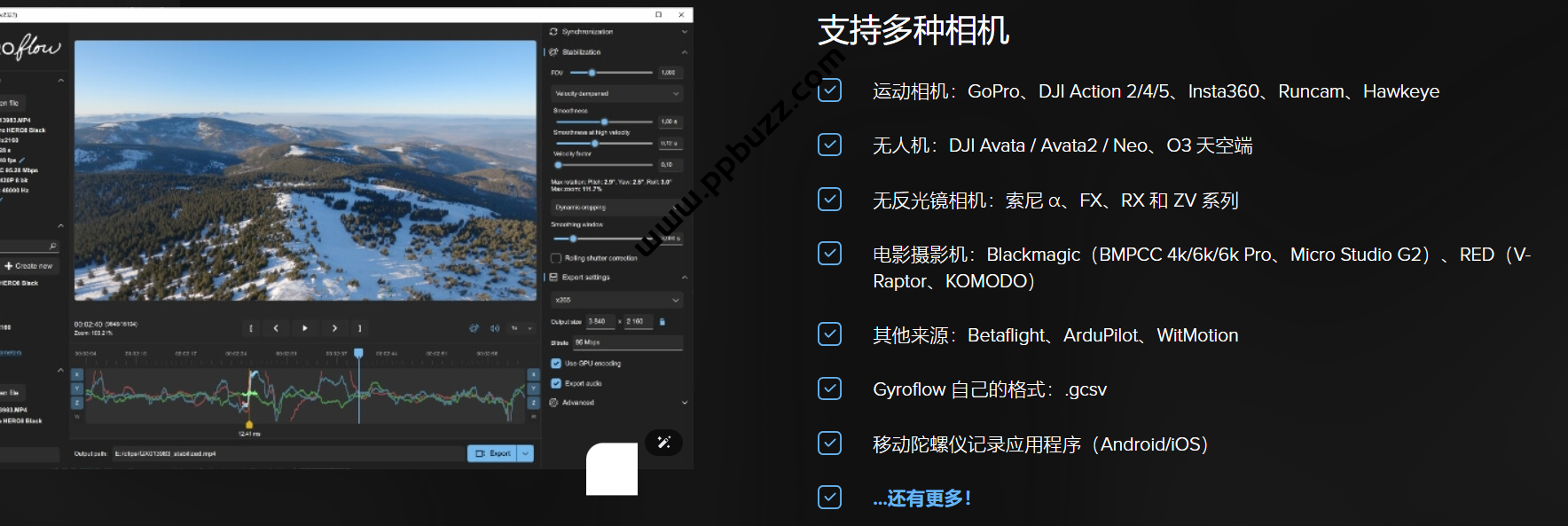
Task: Toggle the right-side Z axis chart button
Action: (x=534, y=403)
